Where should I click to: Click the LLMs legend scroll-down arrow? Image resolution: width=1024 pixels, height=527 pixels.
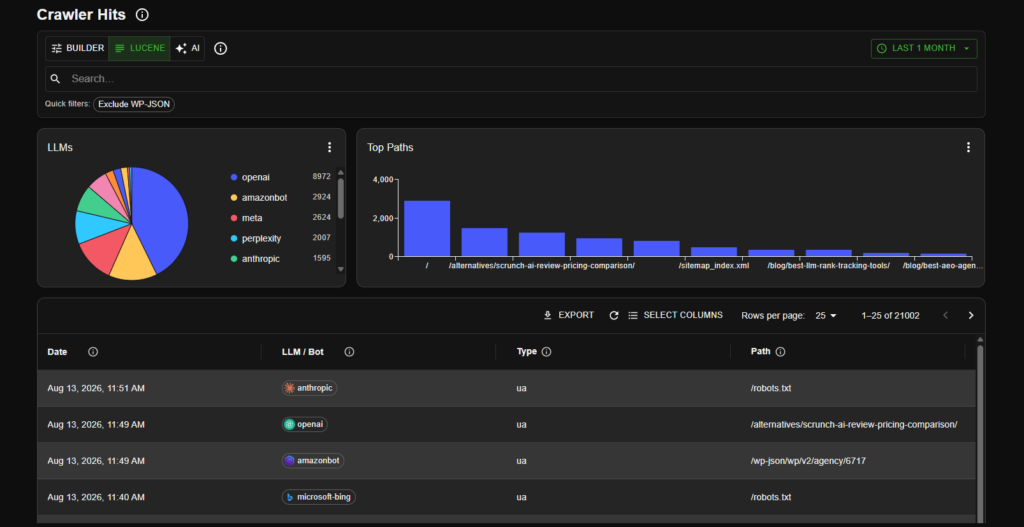pyautogui.click(x=340, y=268)
